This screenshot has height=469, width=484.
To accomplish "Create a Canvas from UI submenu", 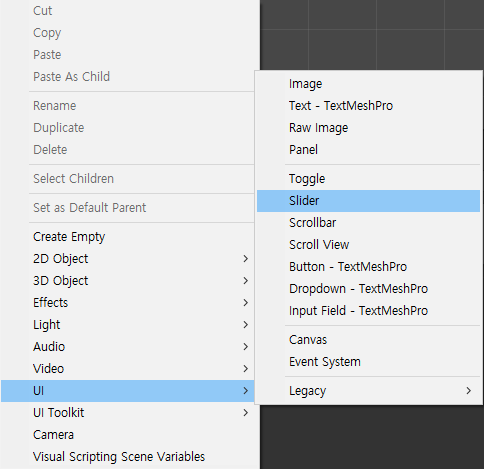I will pos(368,340).
